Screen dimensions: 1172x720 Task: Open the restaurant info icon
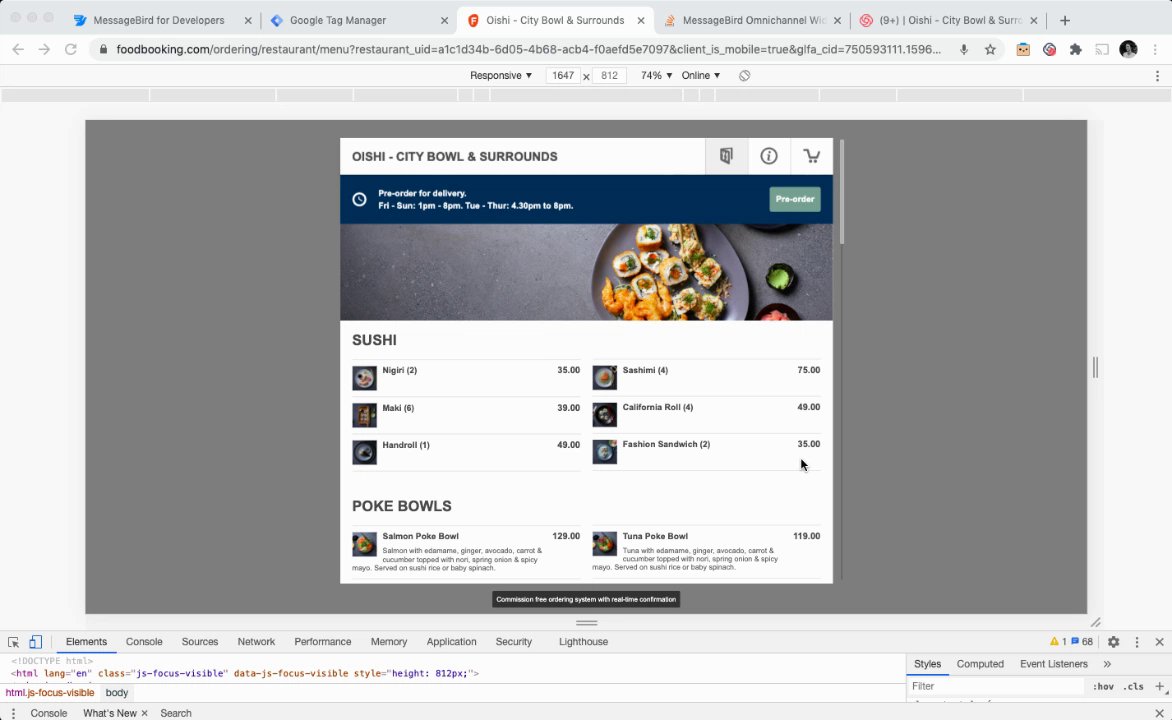coord(768,156)
